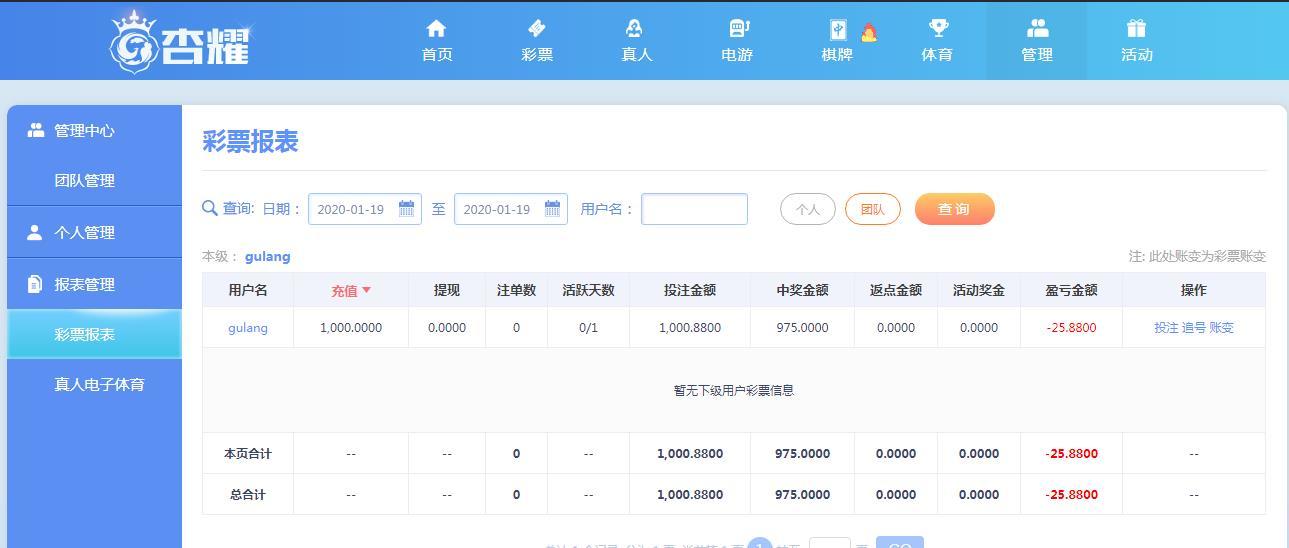The image size is (1289, 548).
Task: Click the chess cards icon 棋牌
Action: (x=837, y=30)
